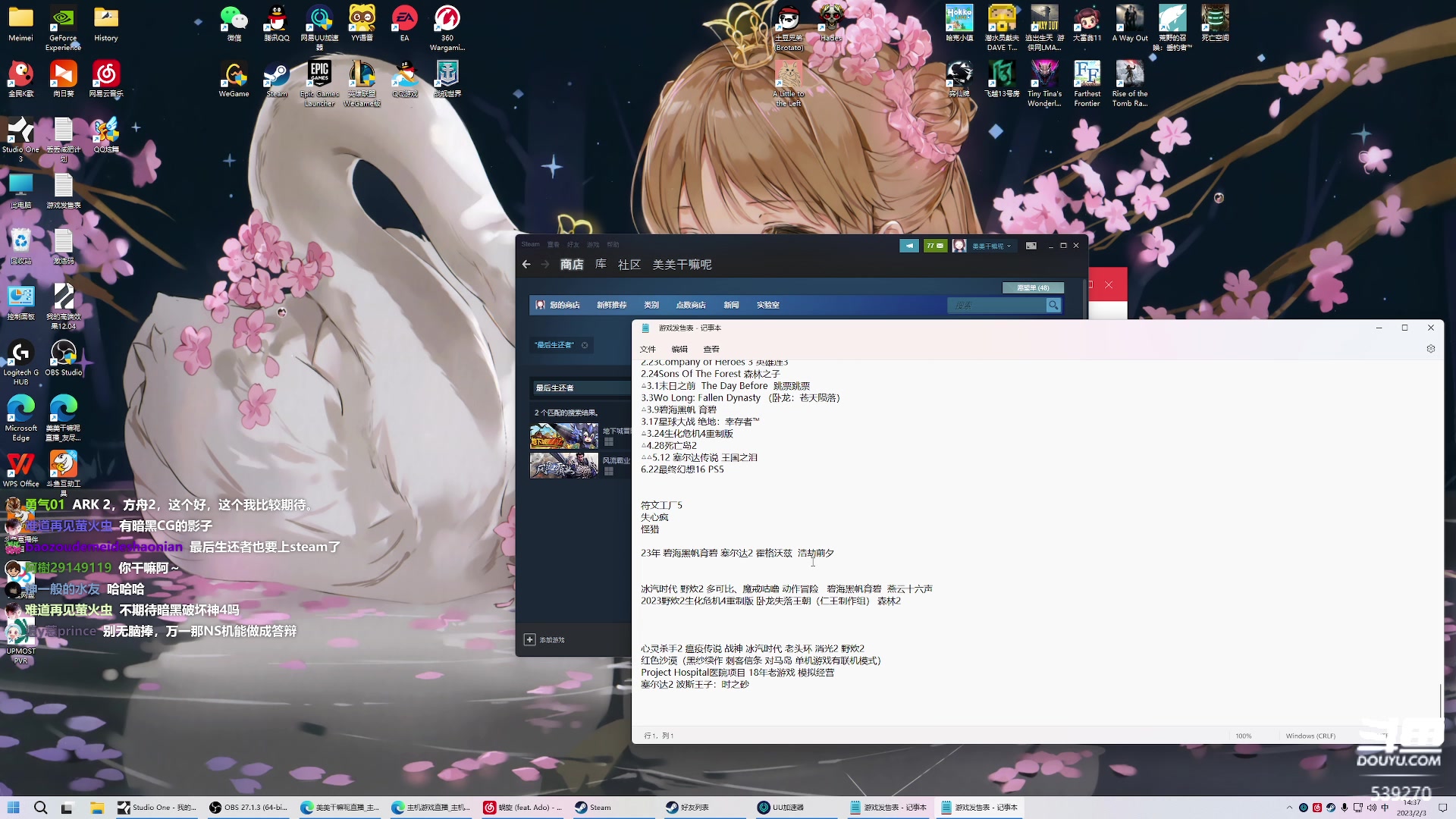Switch to the Steam 商店 tab
The width and height of the screenshot is (1456, 819).
(572, 265)
